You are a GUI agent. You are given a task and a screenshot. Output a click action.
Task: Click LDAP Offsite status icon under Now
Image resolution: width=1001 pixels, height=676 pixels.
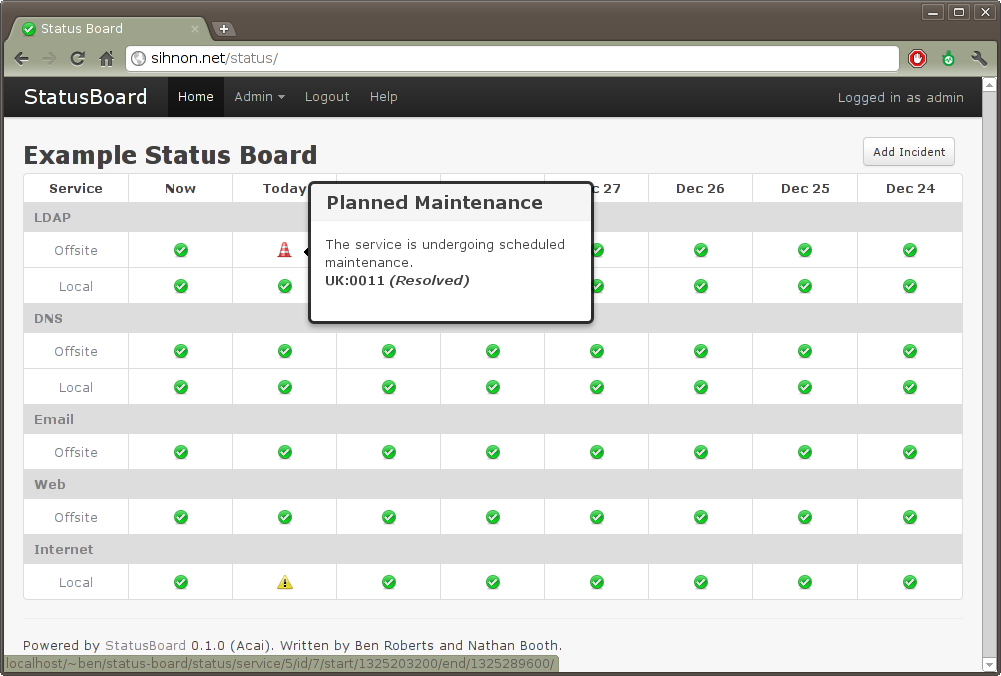[180, 250]
